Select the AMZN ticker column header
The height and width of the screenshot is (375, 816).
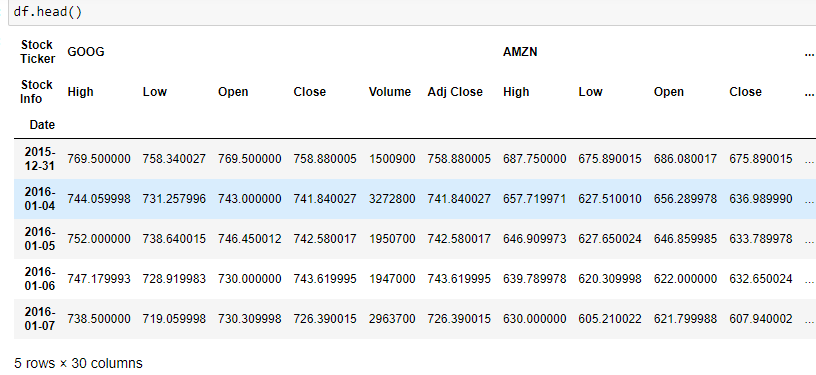[x=520, y=52]
